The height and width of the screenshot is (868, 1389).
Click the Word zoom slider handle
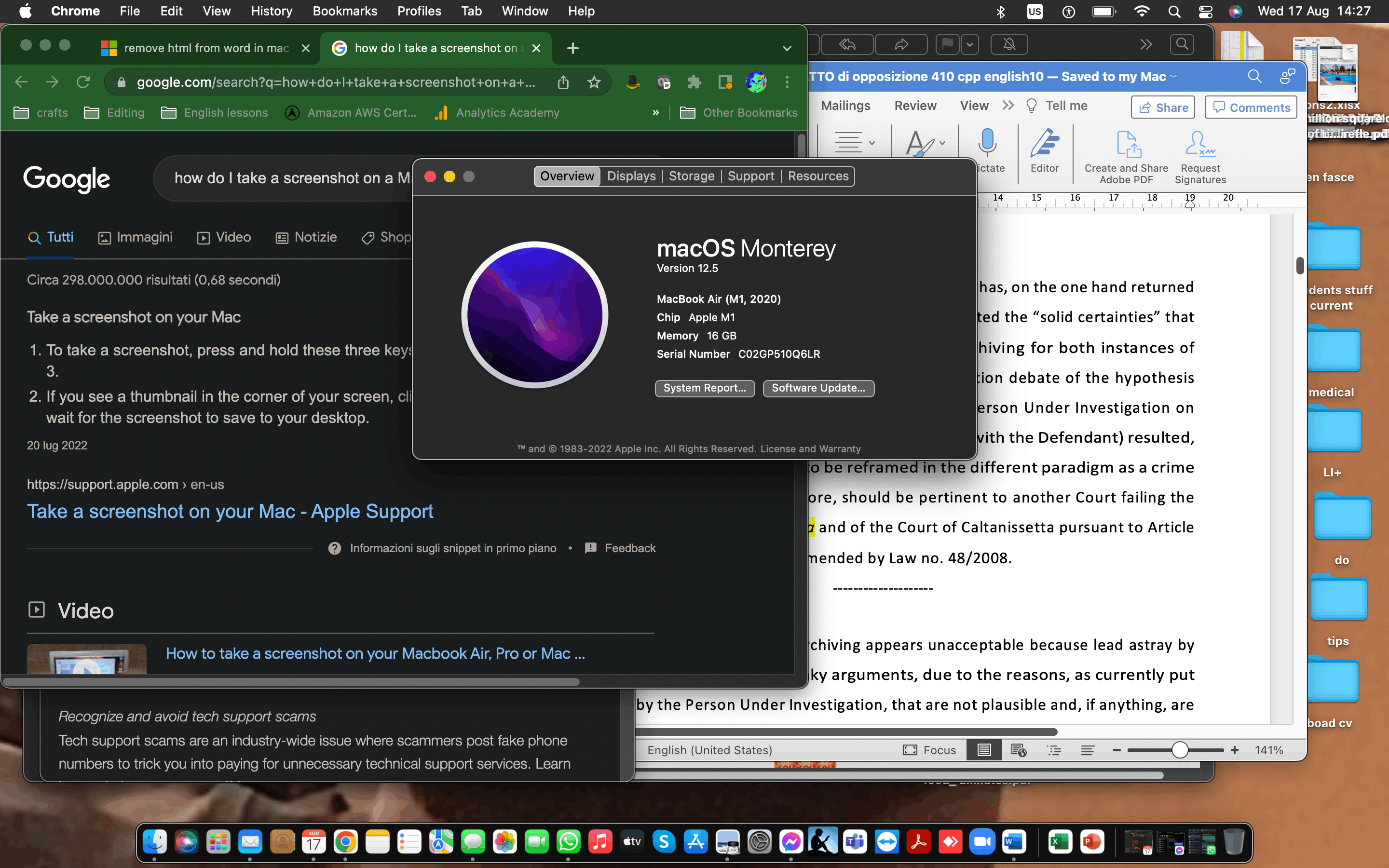pyautogui.click(x=1180, y=750)
